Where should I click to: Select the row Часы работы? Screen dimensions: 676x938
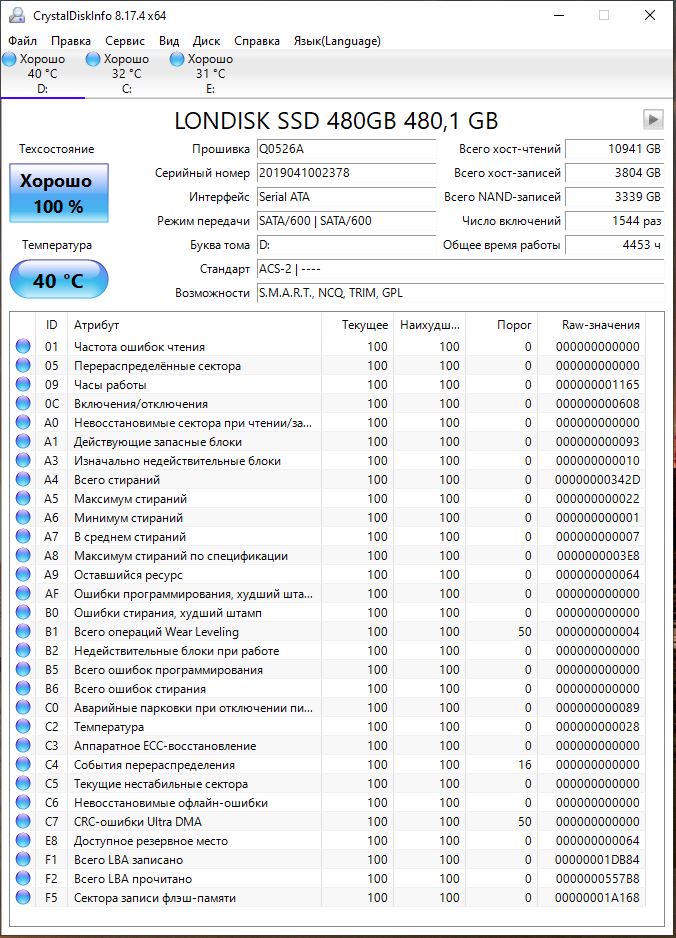[x=328, y=384]
